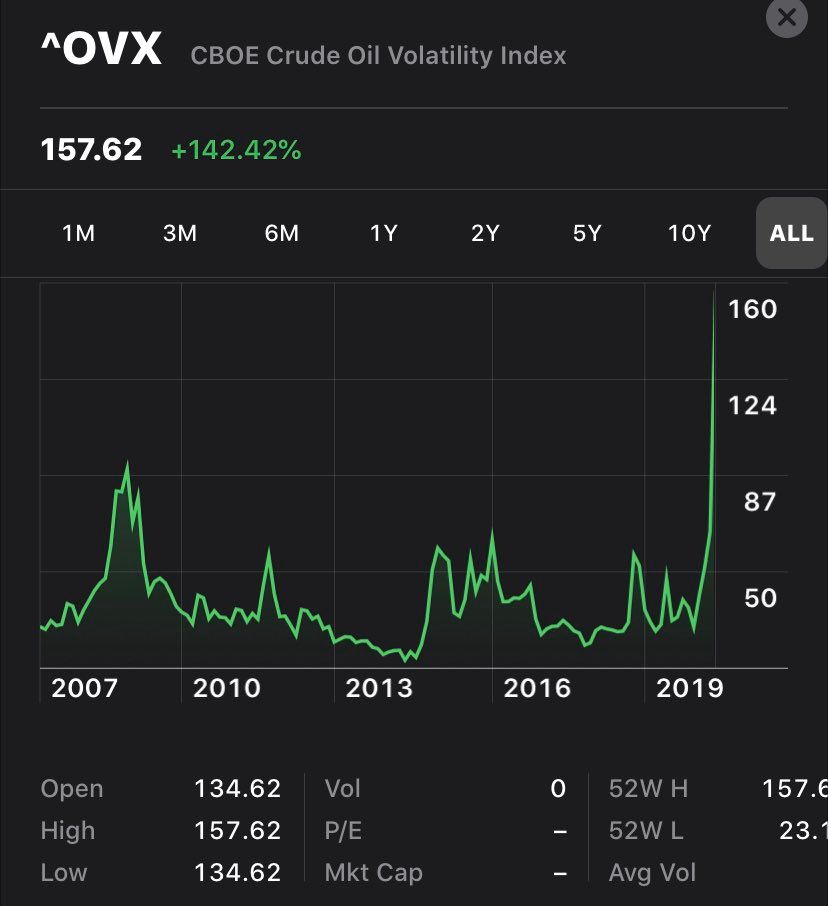Tap the CBOE Crude Oil Volatility Index name
This screenshot has height=906, width=828.
(378, 55)
